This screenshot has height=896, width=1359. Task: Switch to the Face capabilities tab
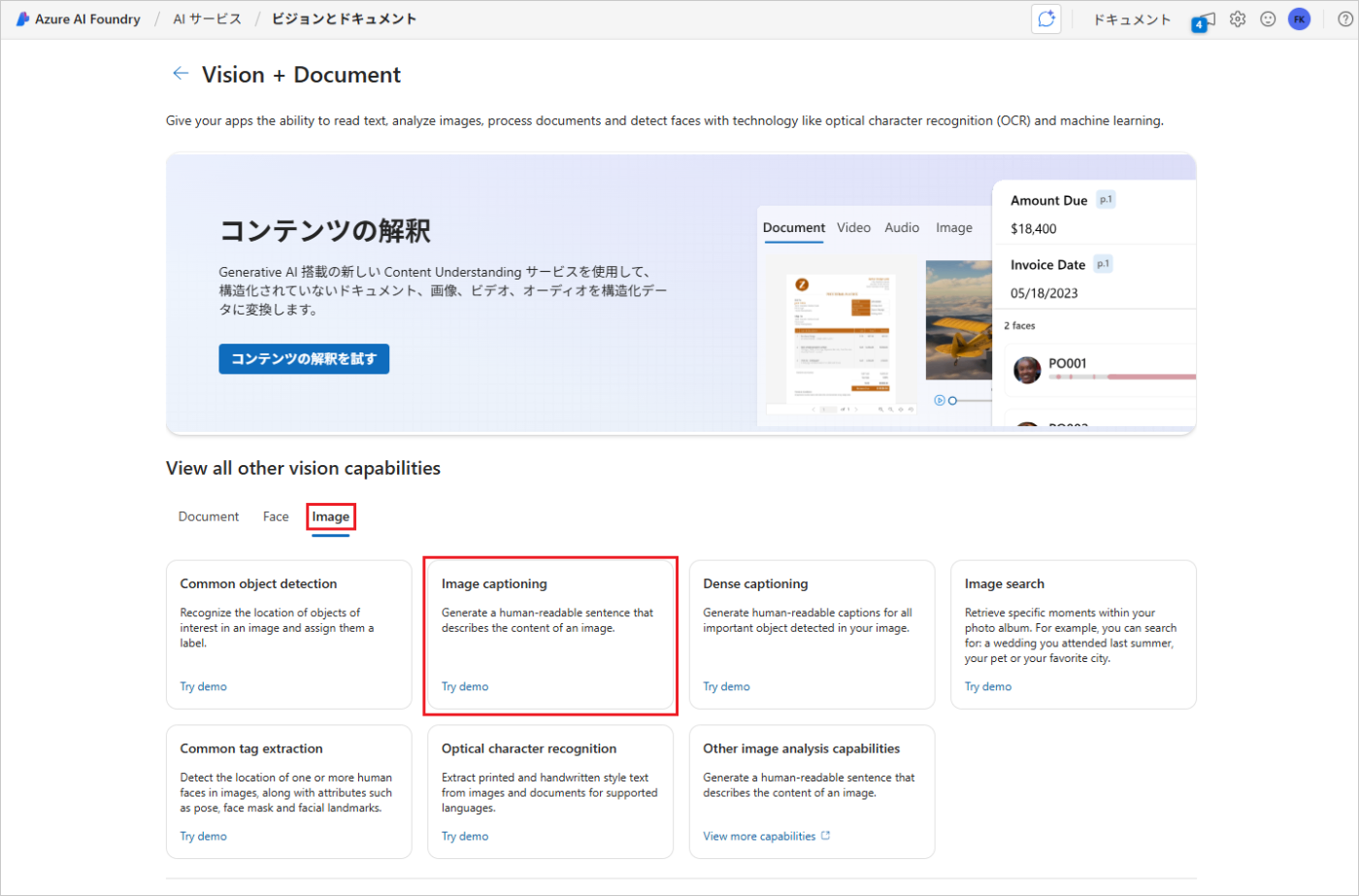(276, 516)
